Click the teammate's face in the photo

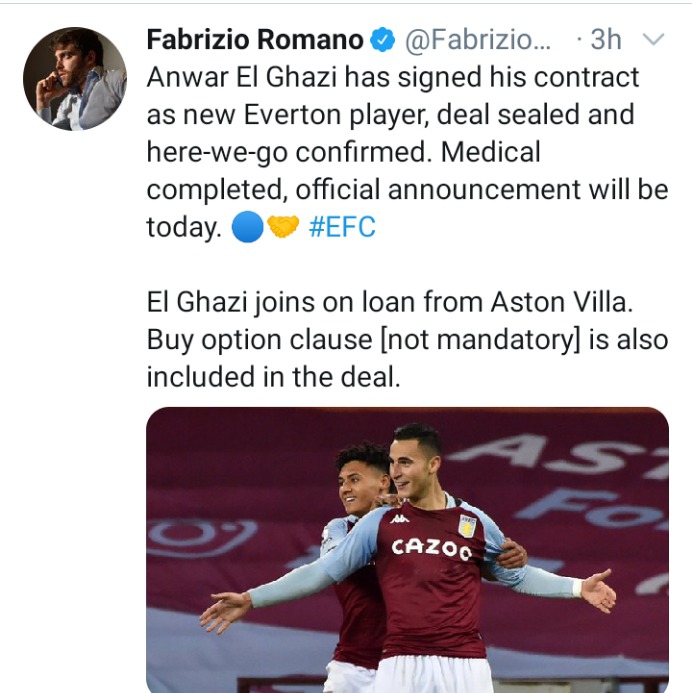(x=361, y=487)
